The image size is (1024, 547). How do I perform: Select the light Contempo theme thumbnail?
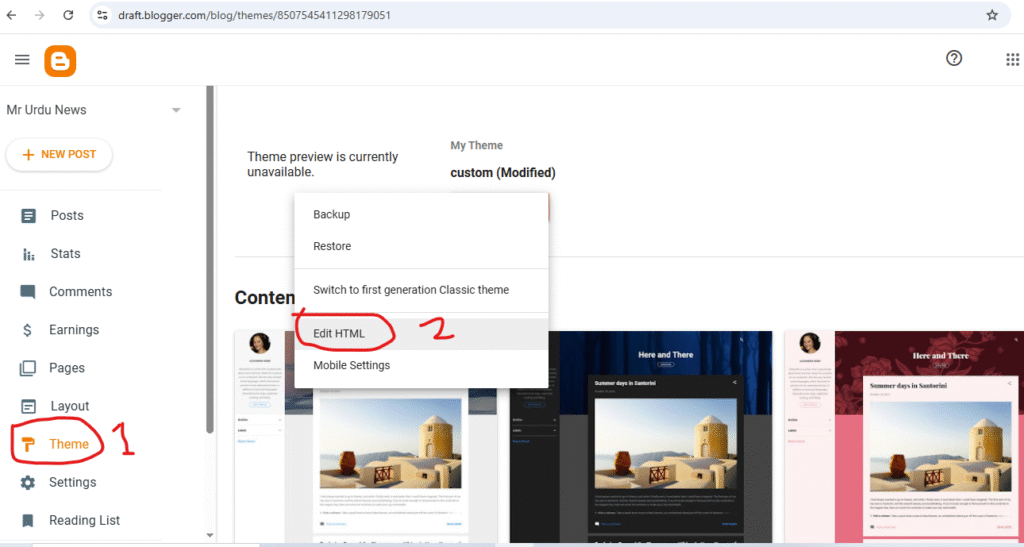pos(366,437)
